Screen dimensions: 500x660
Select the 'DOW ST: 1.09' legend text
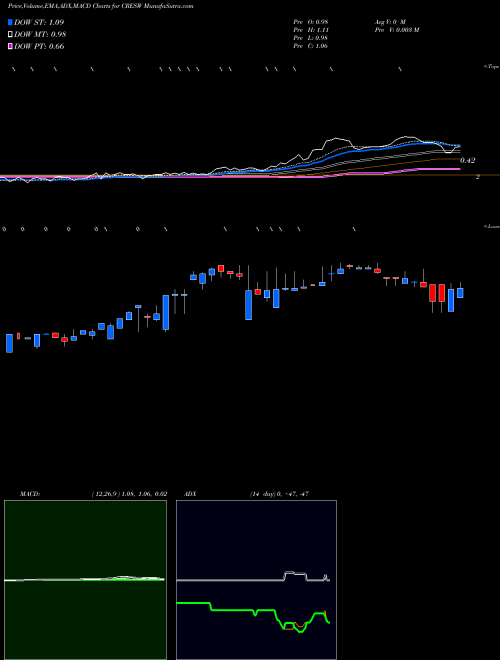point(39,22)
